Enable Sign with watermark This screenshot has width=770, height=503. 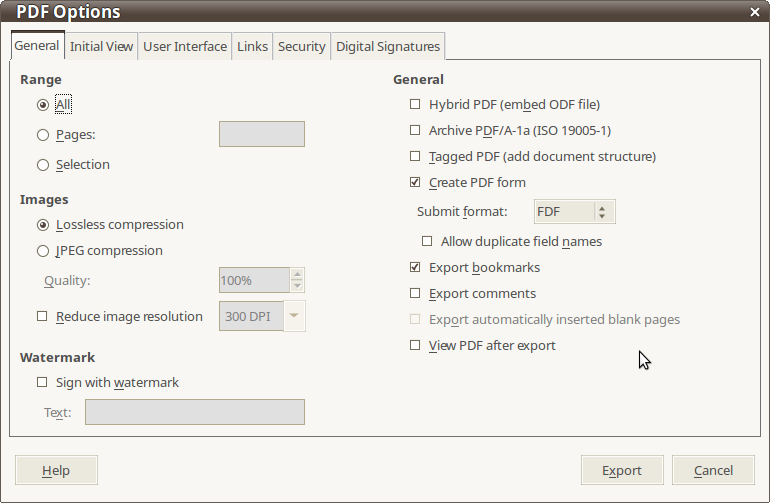click(42, 382)
